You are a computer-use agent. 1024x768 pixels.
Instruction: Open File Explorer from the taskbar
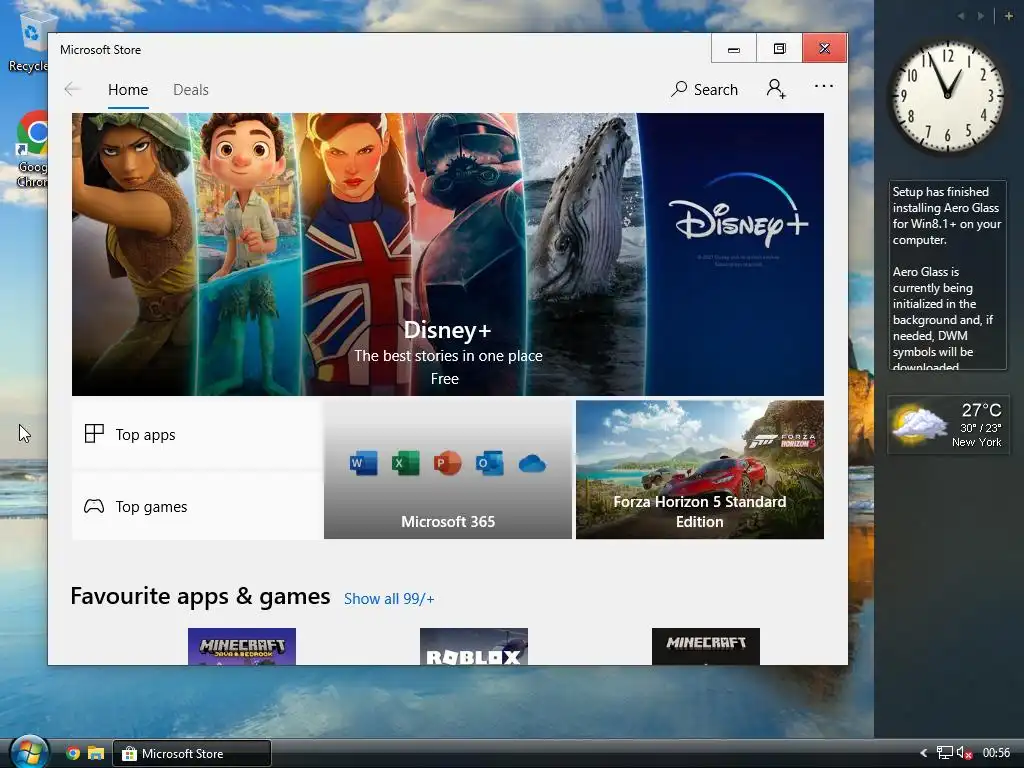click(96, 753)
